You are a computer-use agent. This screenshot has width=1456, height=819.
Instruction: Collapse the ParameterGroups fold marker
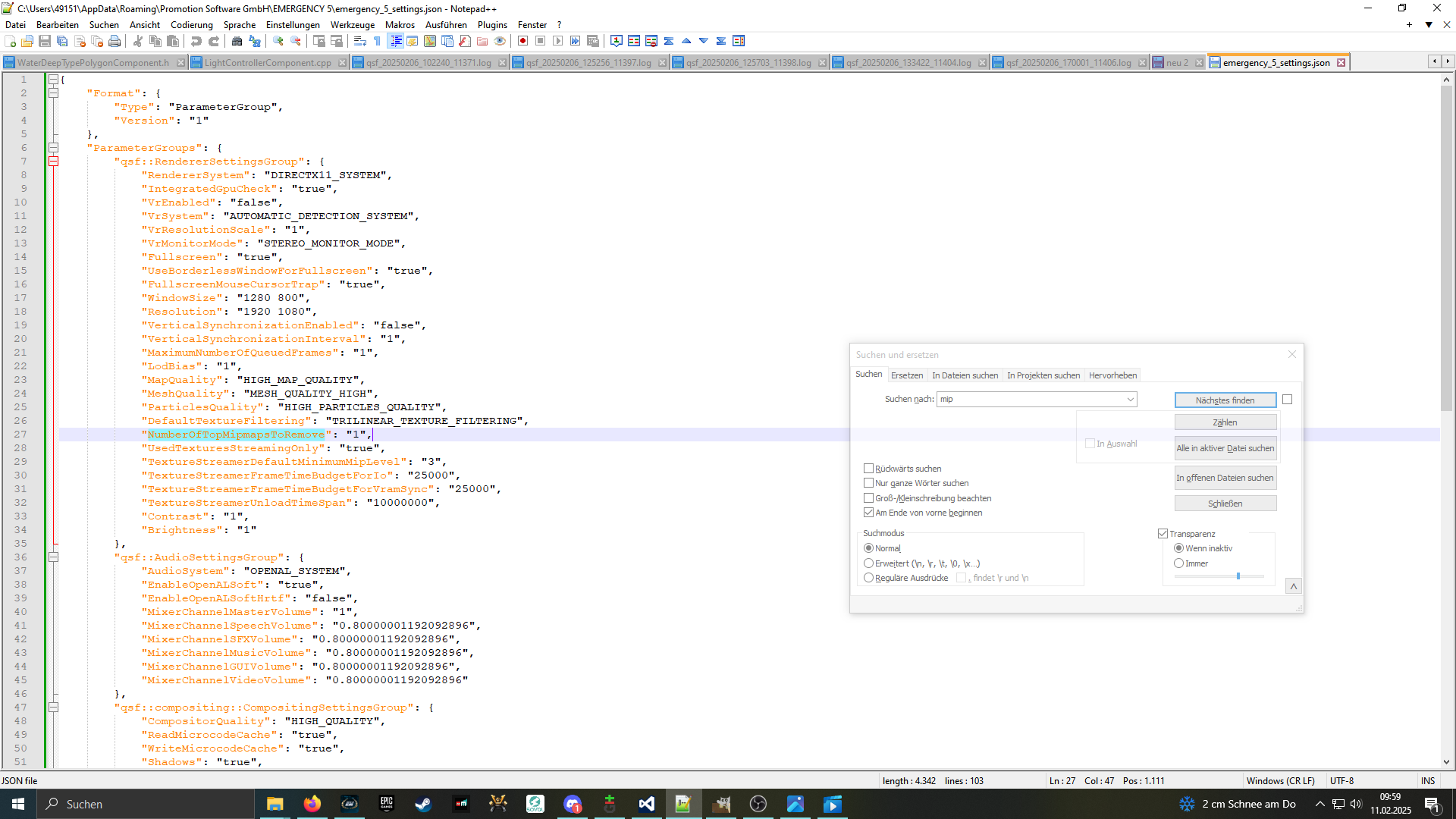click(54, 148)
